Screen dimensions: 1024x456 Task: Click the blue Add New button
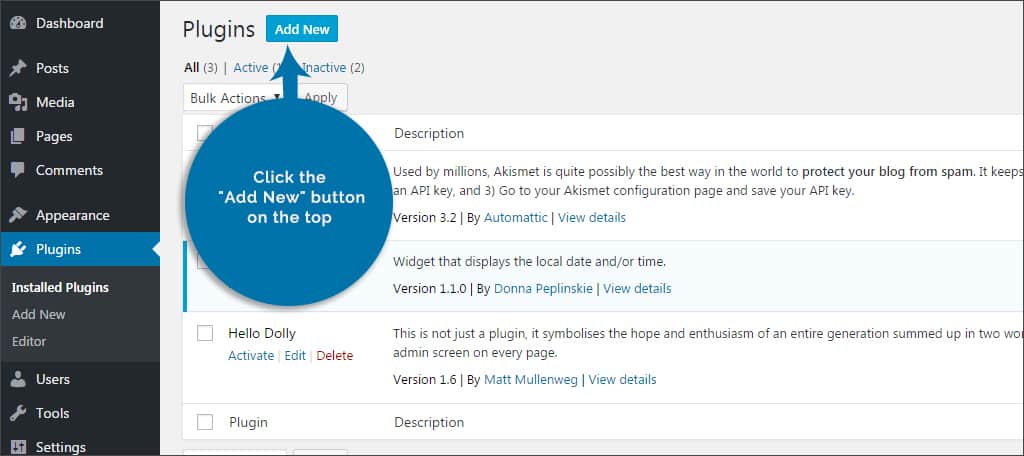coord(302,29)
